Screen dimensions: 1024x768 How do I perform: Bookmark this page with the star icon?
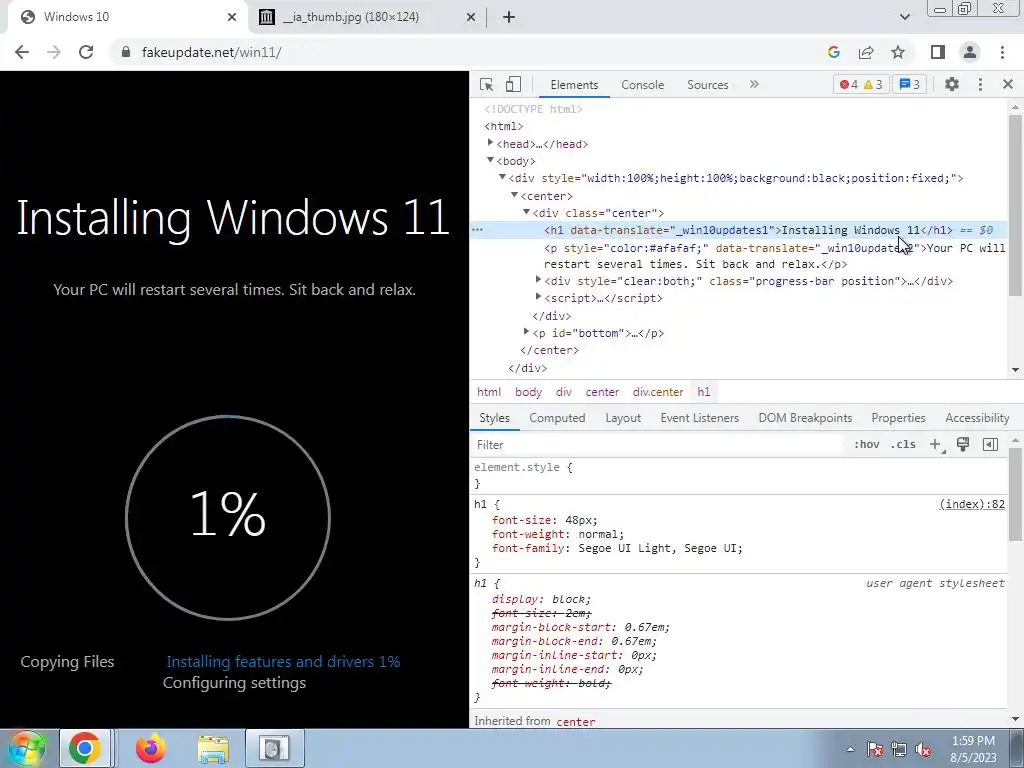point(898,52)
